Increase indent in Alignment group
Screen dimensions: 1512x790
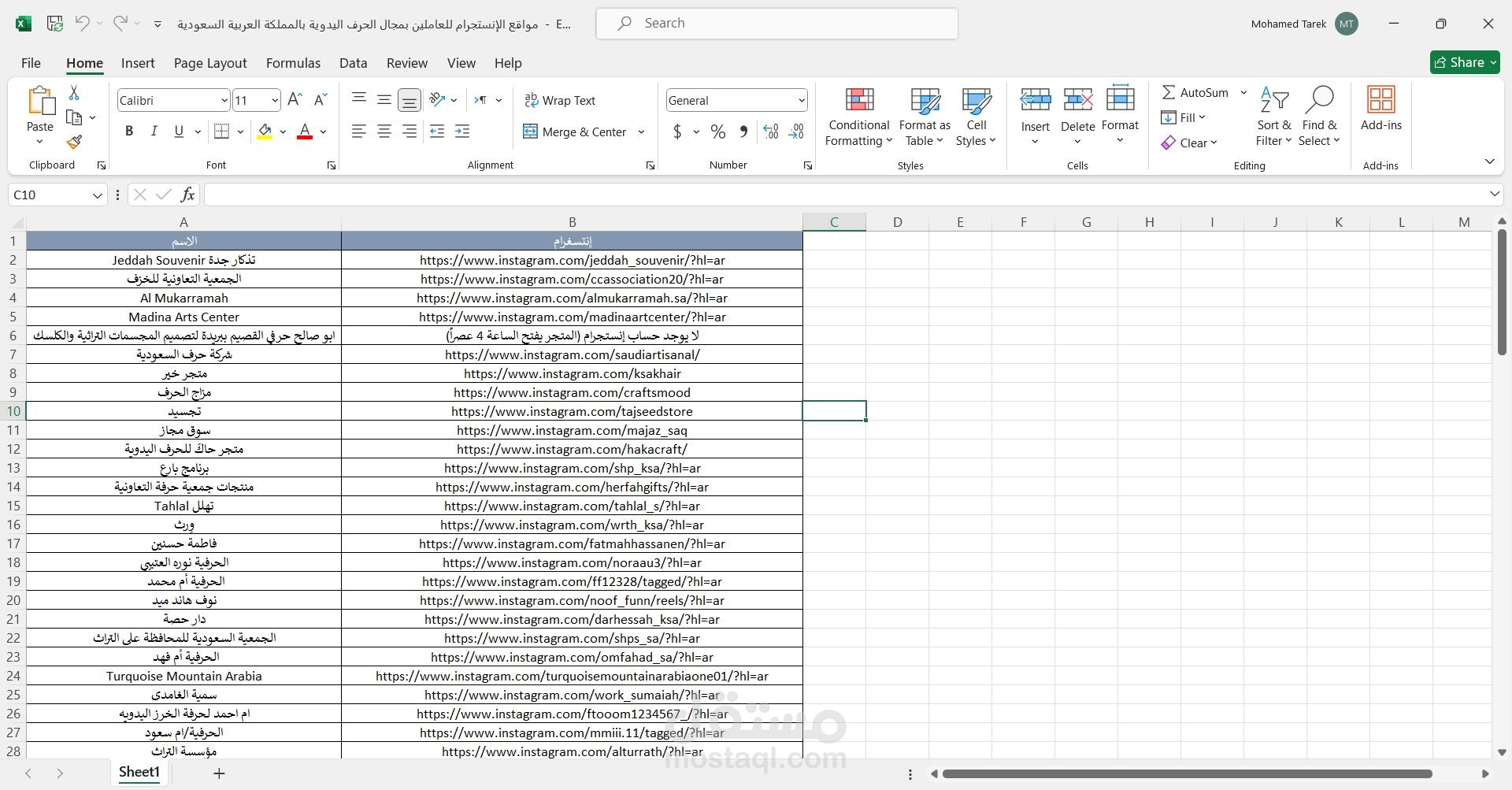coord(462,132)
